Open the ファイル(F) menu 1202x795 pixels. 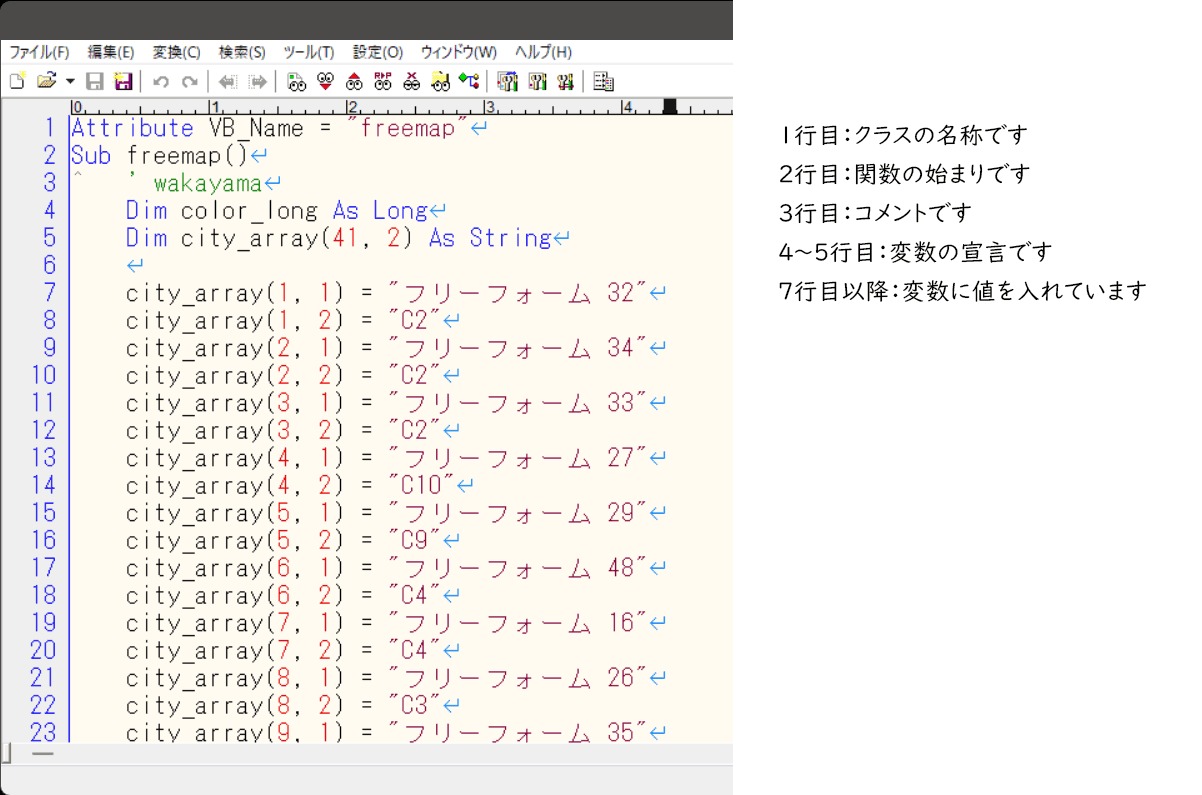click(x=39, y=52)
